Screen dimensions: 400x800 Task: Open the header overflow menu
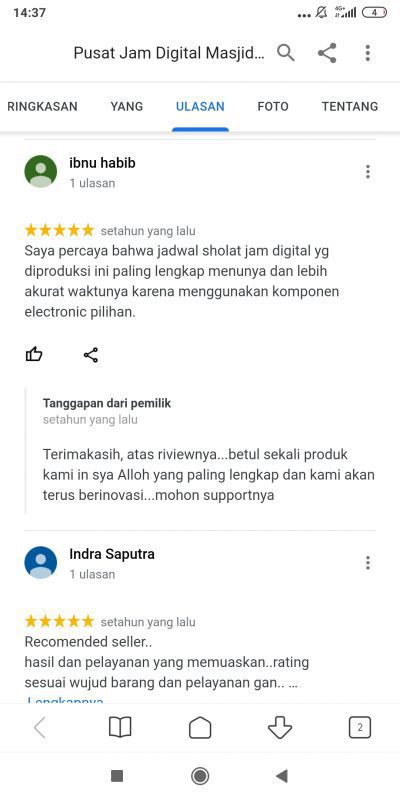click(367, 53)
